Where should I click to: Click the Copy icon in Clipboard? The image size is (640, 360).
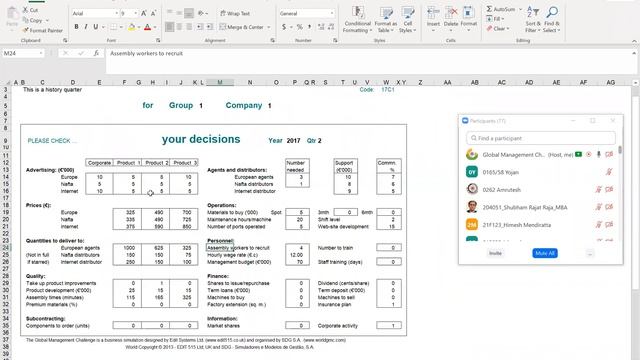point(25,20)
